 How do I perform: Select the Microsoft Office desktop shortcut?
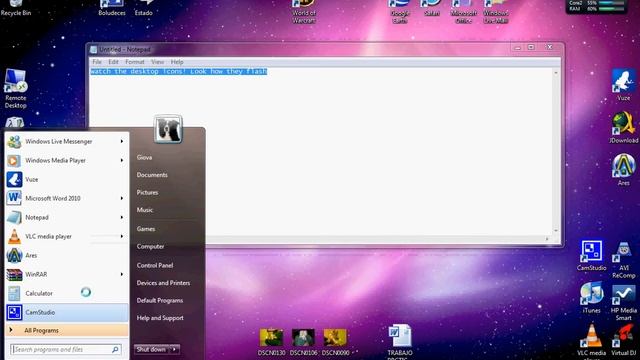tap(463, 11)
